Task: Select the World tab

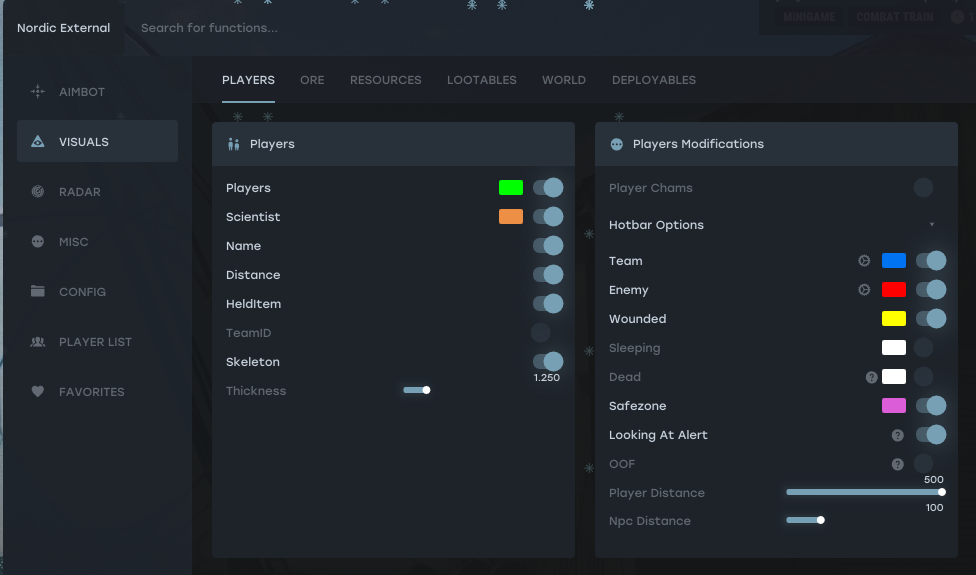Action: click(x=564, y=80)
